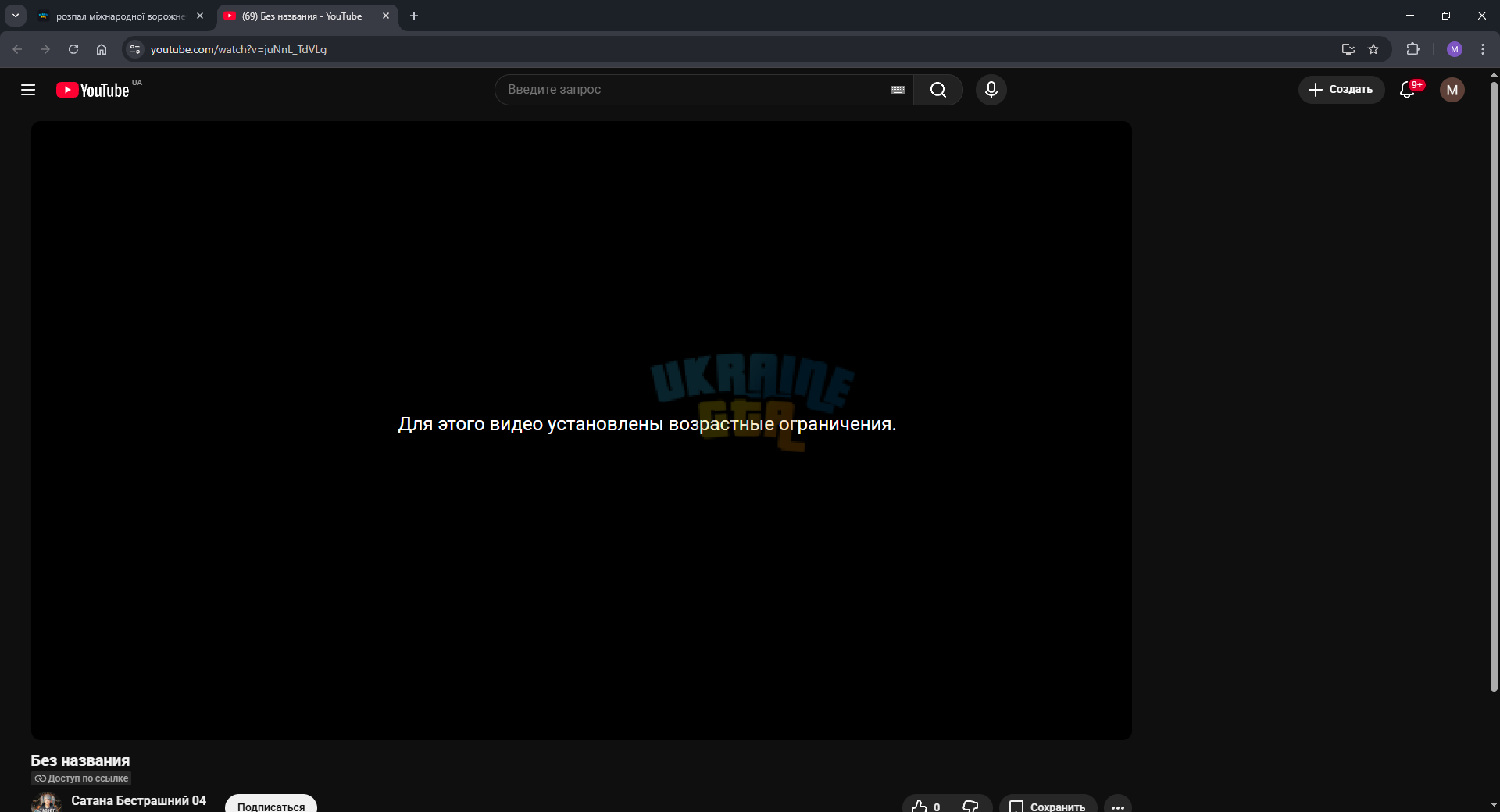1500x812 pixels.
Task: Restore down the browser window
Action: [1446, 16]
